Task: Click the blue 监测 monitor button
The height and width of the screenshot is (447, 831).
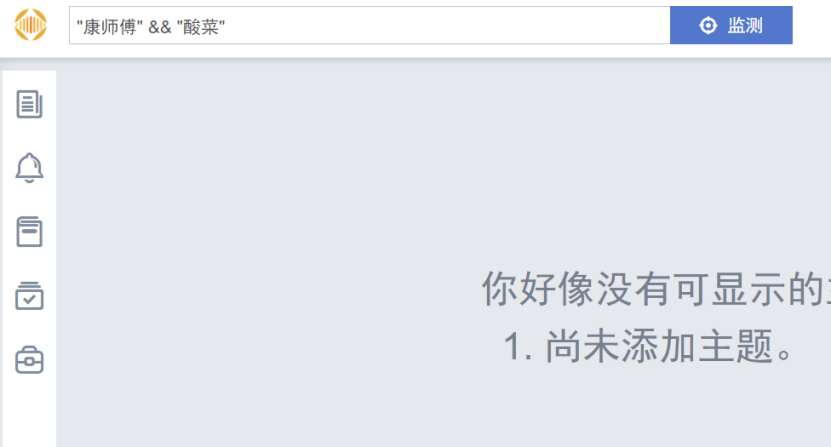Action: [x=731, y=25]
